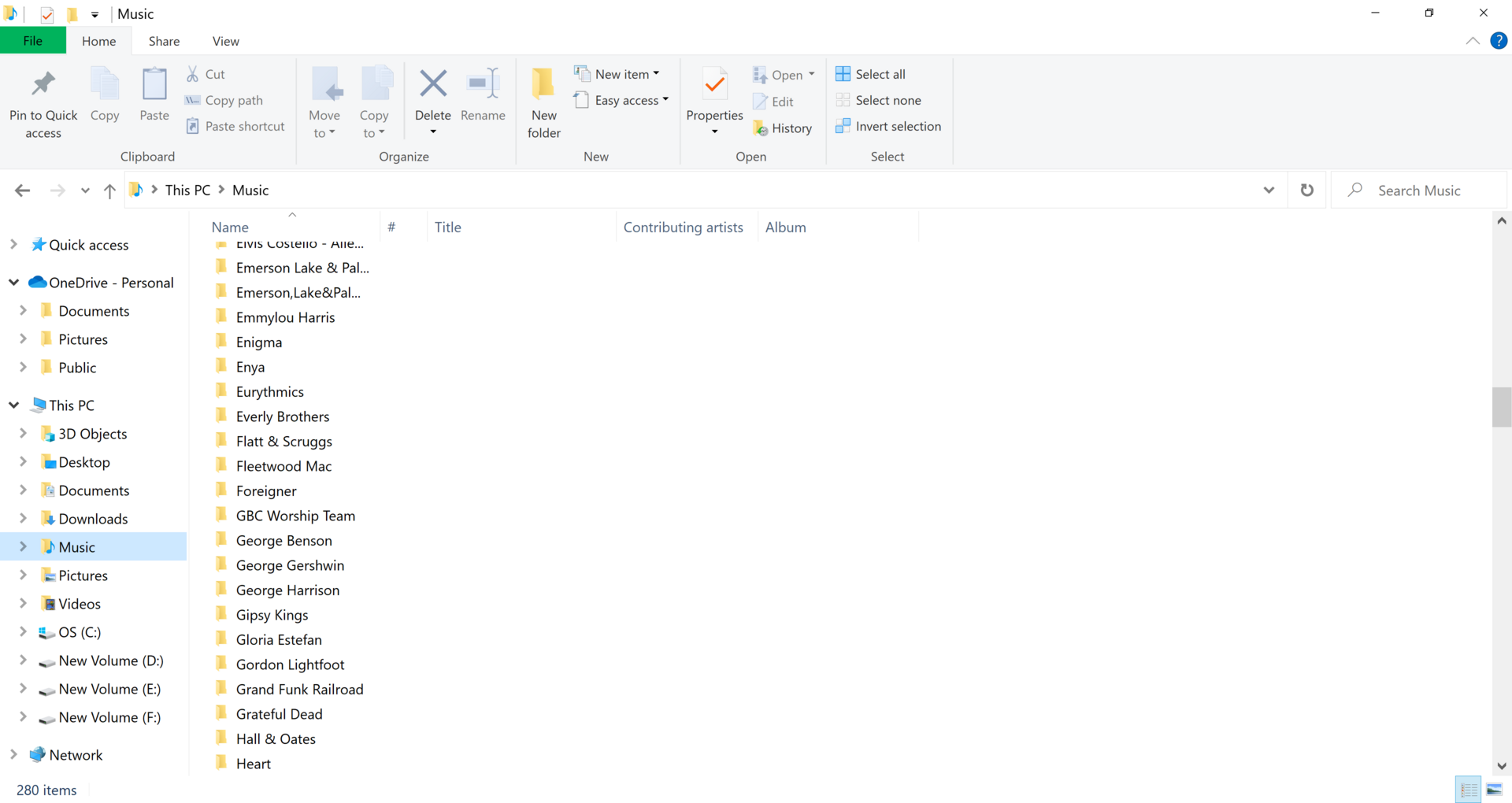Click the Cut scissors icon
The image size is (1512, 803).
coord(192,74)
